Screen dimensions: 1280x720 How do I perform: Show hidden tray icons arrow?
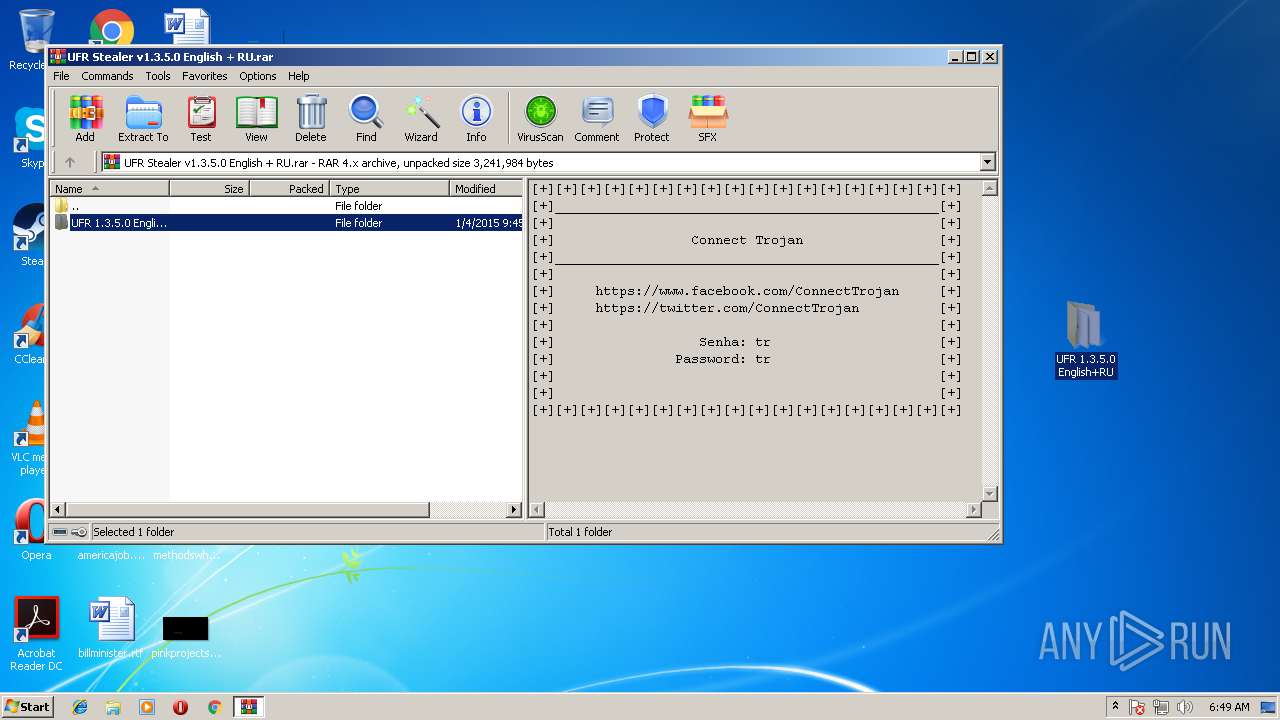pos(1115,707)
